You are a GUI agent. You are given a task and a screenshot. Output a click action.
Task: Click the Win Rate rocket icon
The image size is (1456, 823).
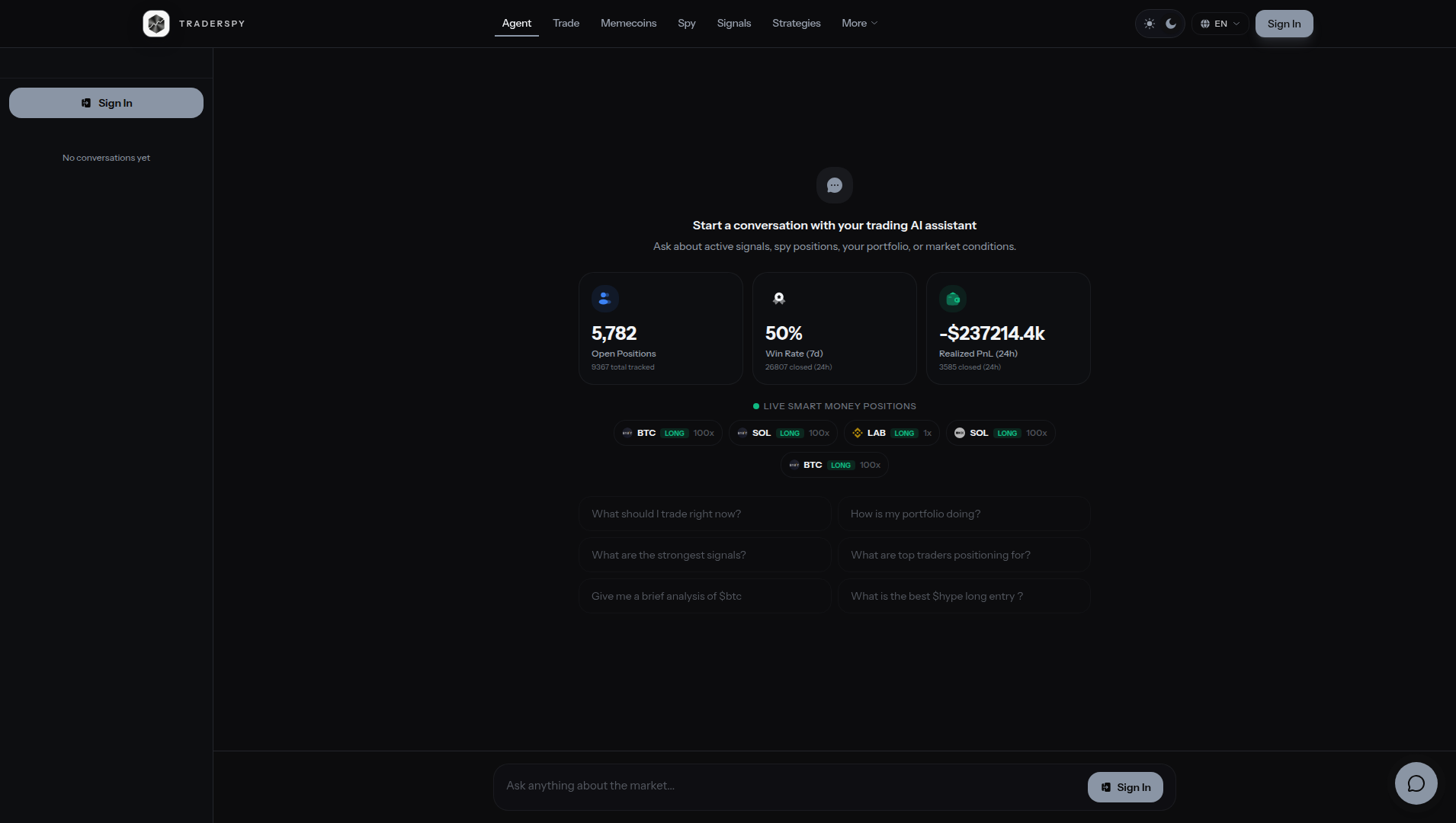pos(779,299)
